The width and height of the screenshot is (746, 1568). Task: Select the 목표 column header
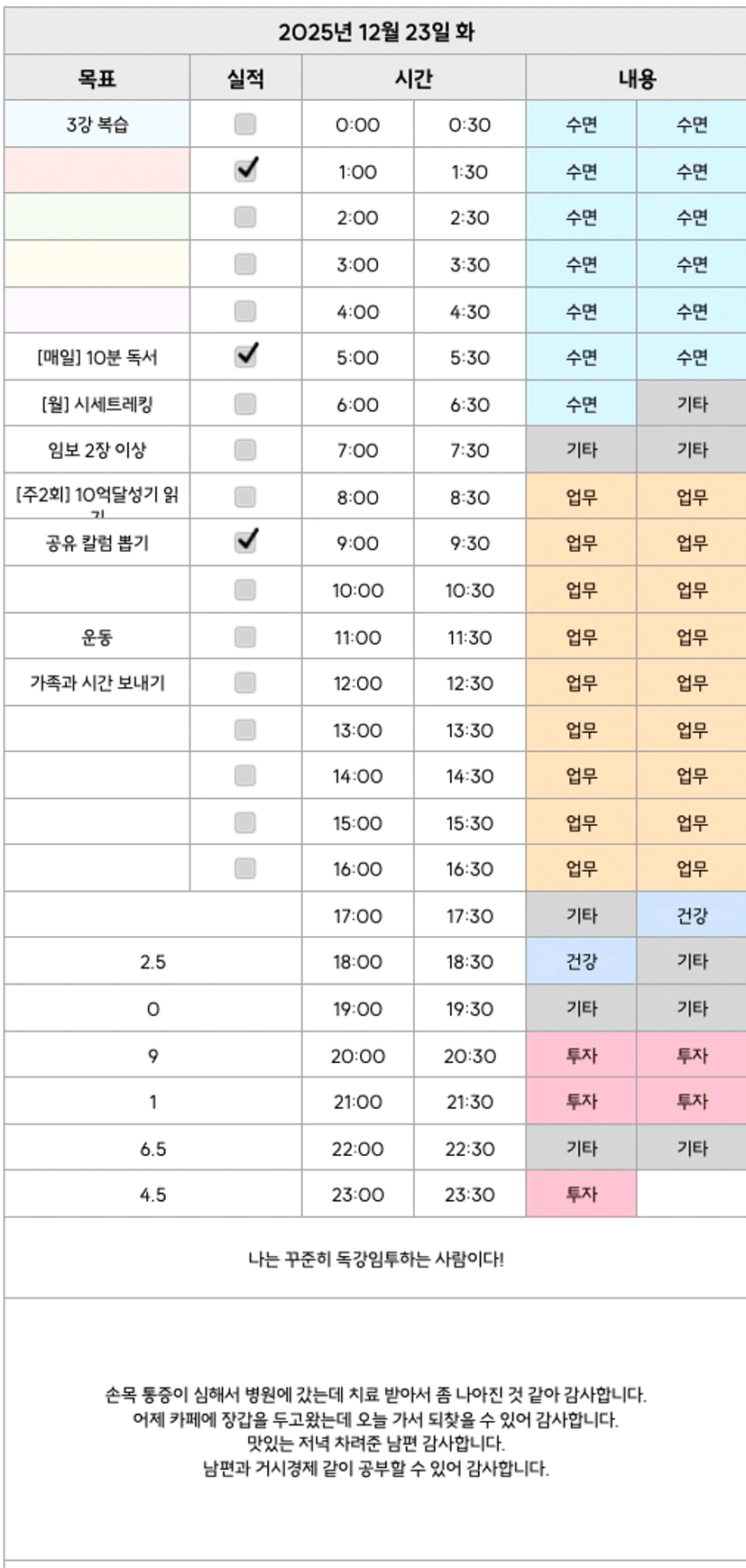97,78
